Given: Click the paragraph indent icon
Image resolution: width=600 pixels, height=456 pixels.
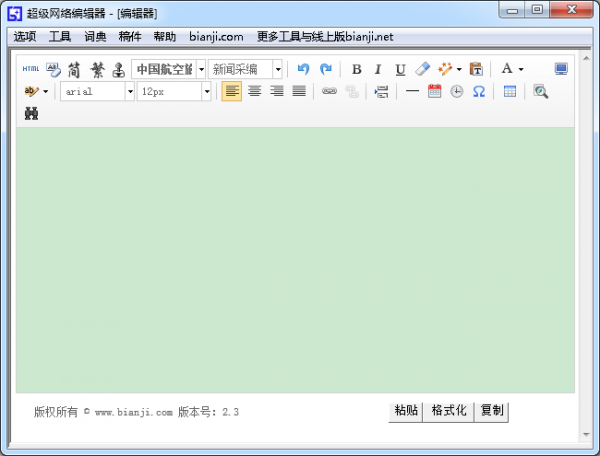Looking at the screenshot, I should (382, 91).
